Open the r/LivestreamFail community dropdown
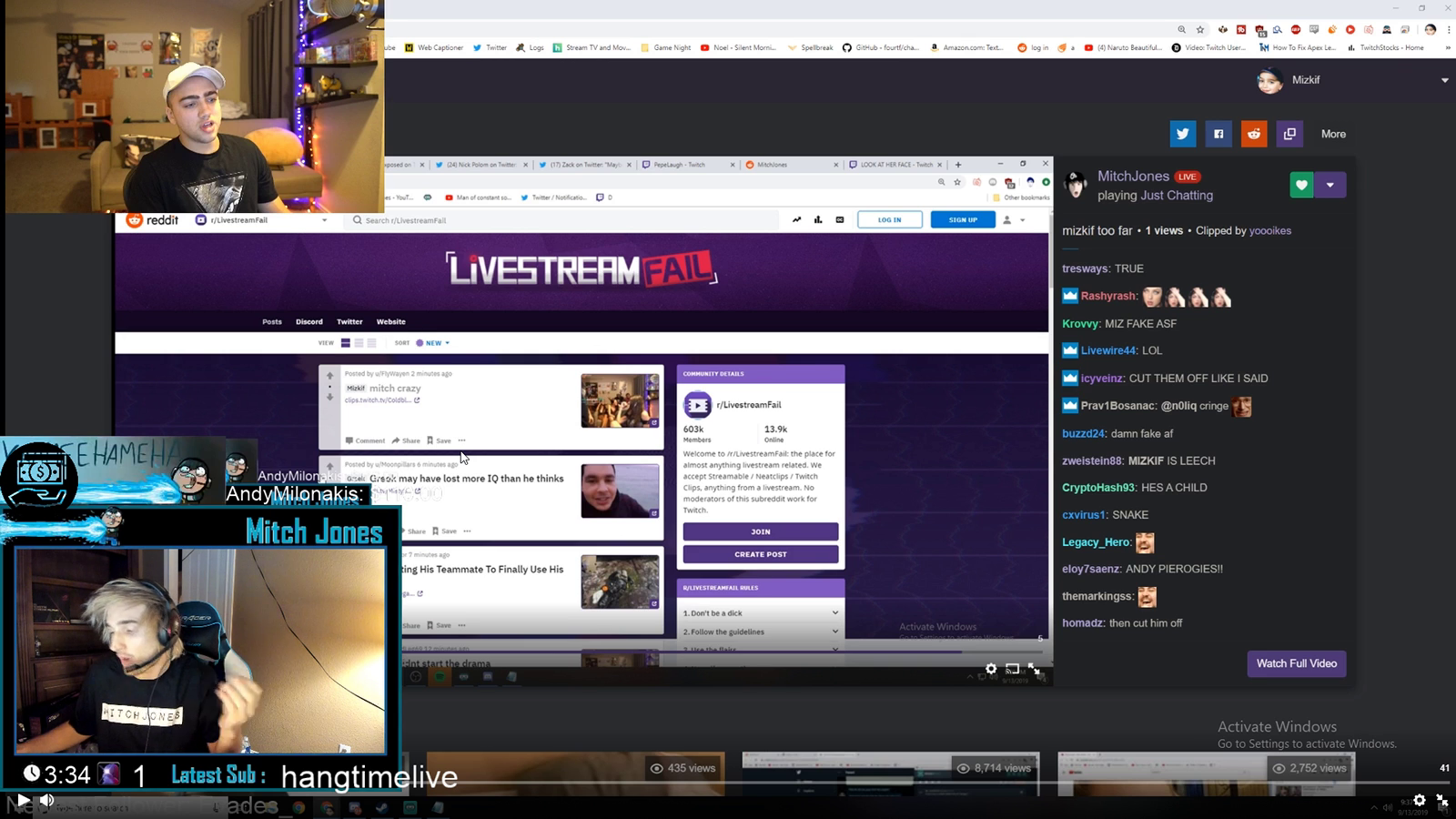Viewport: 1456px width, 819px height. 262,220
